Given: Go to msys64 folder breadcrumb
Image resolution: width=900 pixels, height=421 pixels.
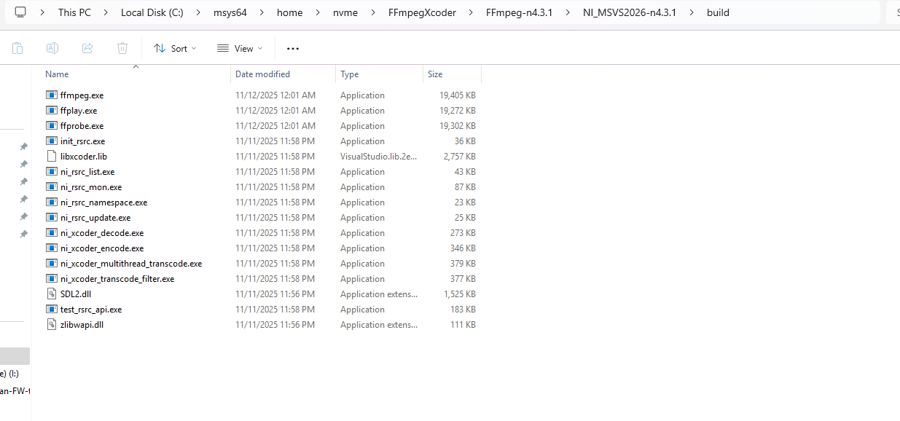Looking at the screenshot, I should click(230, 12).
